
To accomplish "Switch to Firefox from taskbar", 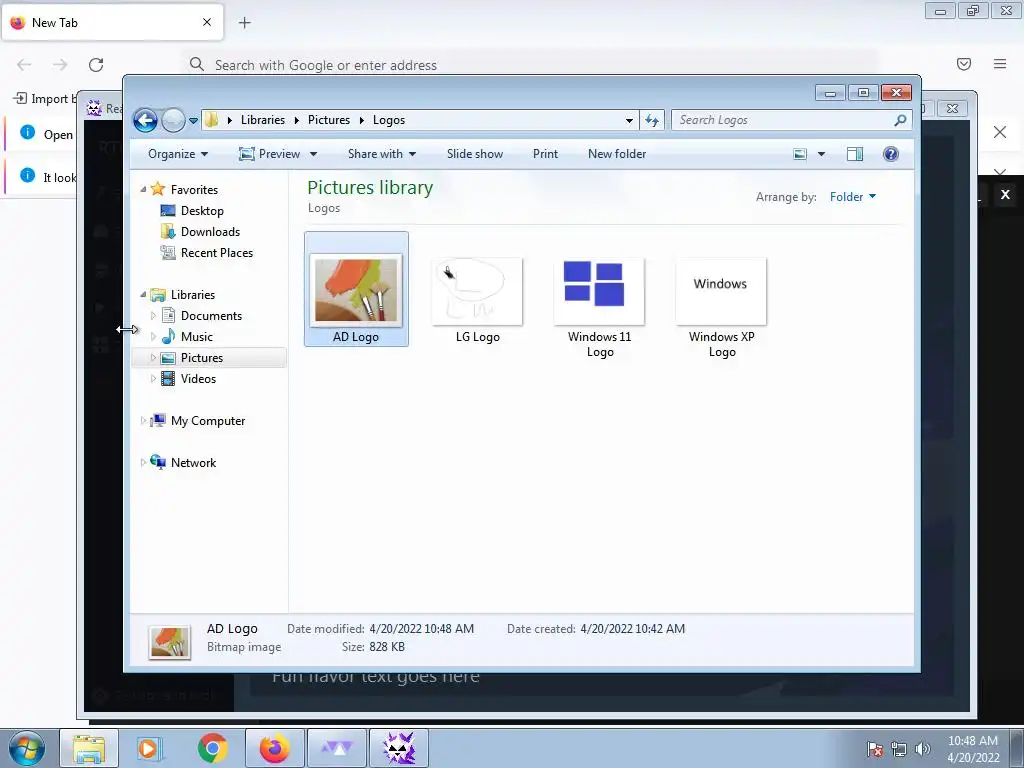I will 274,748.
